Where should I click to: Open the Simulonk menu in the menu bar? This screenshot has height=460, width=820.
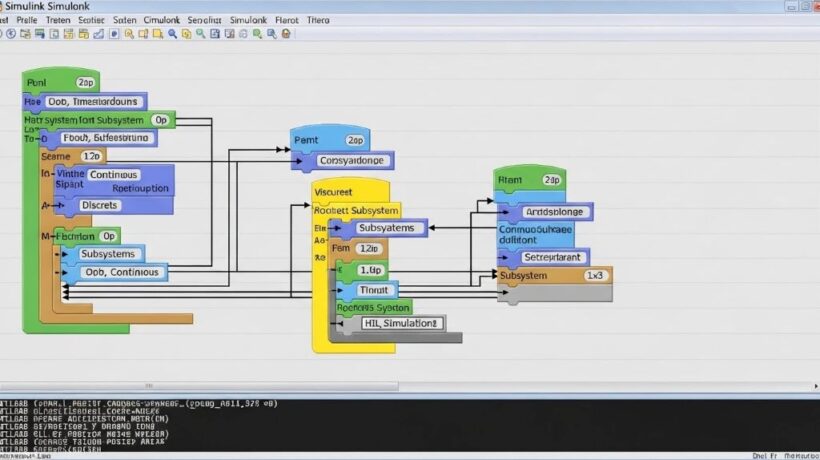(248, 20)
